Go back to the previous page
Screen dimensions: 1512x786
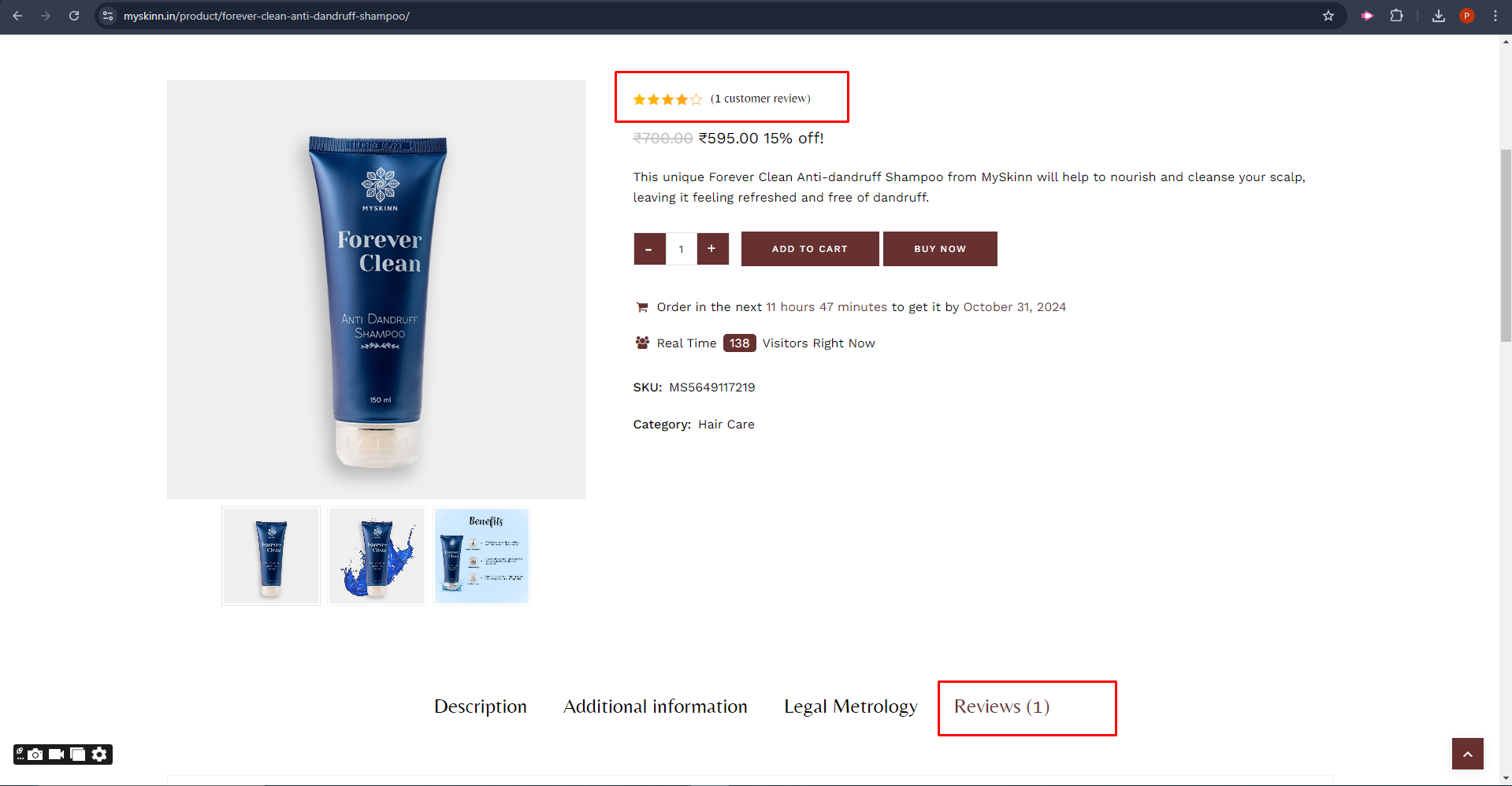pos(17,16)
